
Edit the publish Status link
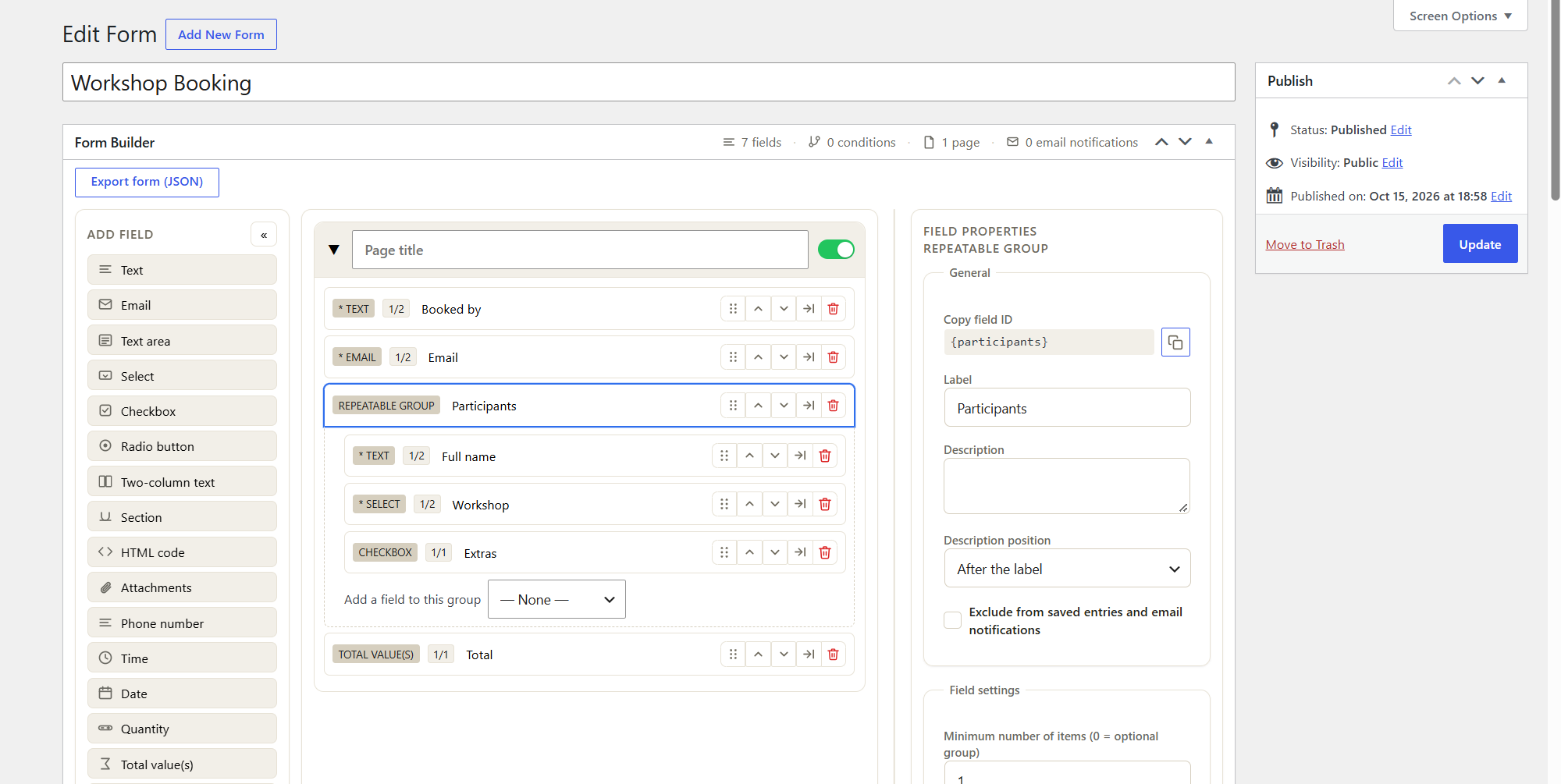1401,129
